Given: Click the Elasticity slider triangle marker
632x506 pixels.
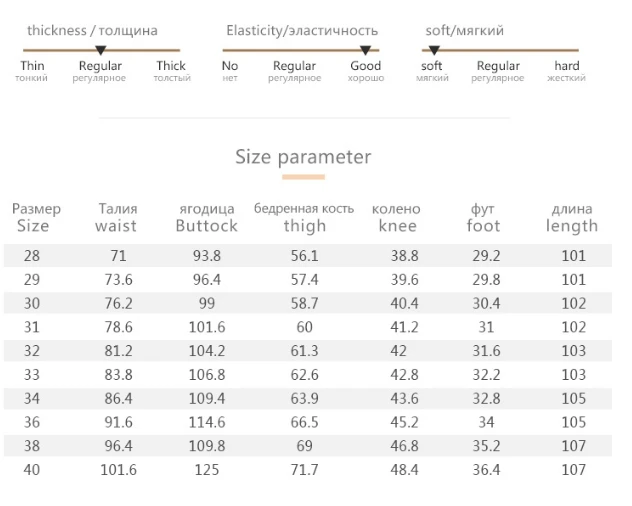Looking at the screenshot, I should (365, 50).
